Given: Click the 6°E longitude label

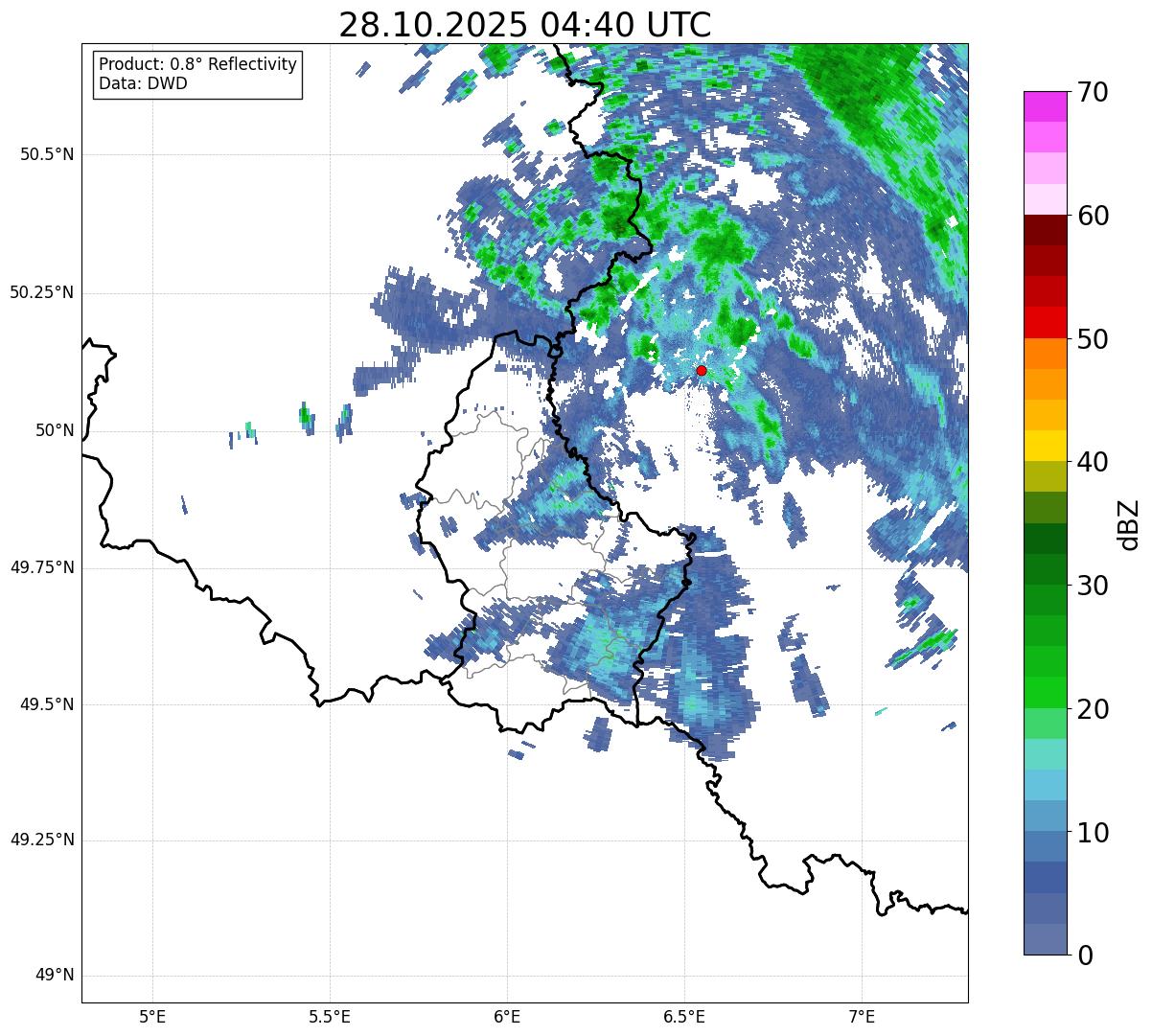Looking at the screenshot, I should click(507, 1017).
